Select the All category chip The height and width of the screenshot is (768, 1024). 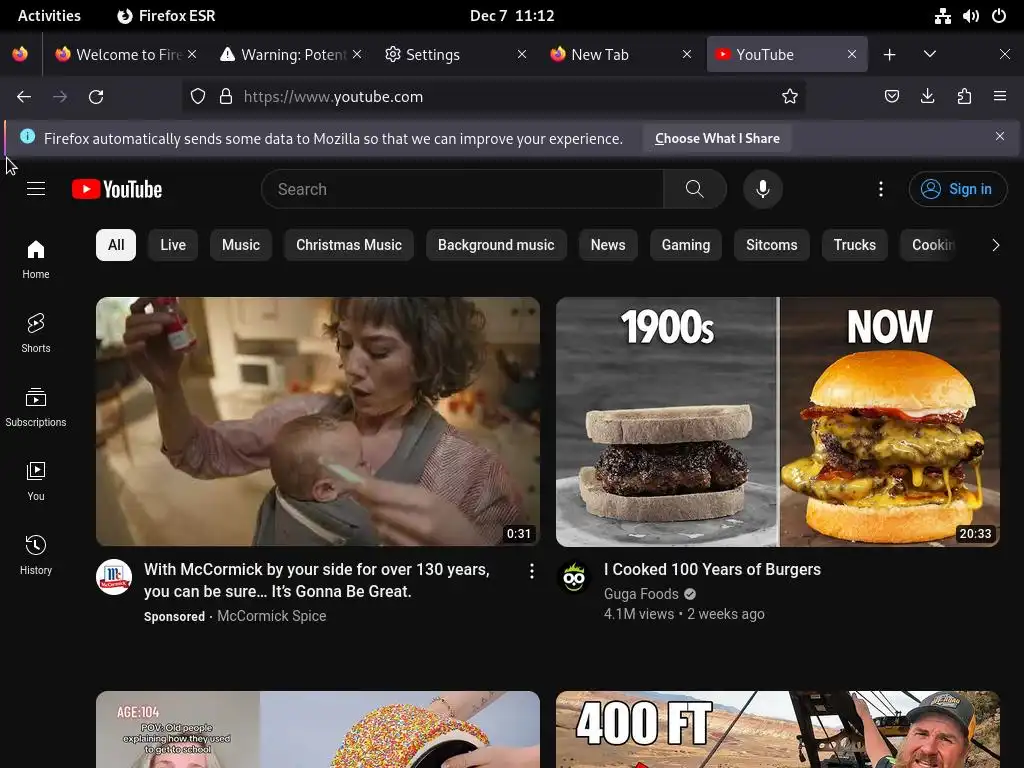pyautogui.click(x=116, y=245)
